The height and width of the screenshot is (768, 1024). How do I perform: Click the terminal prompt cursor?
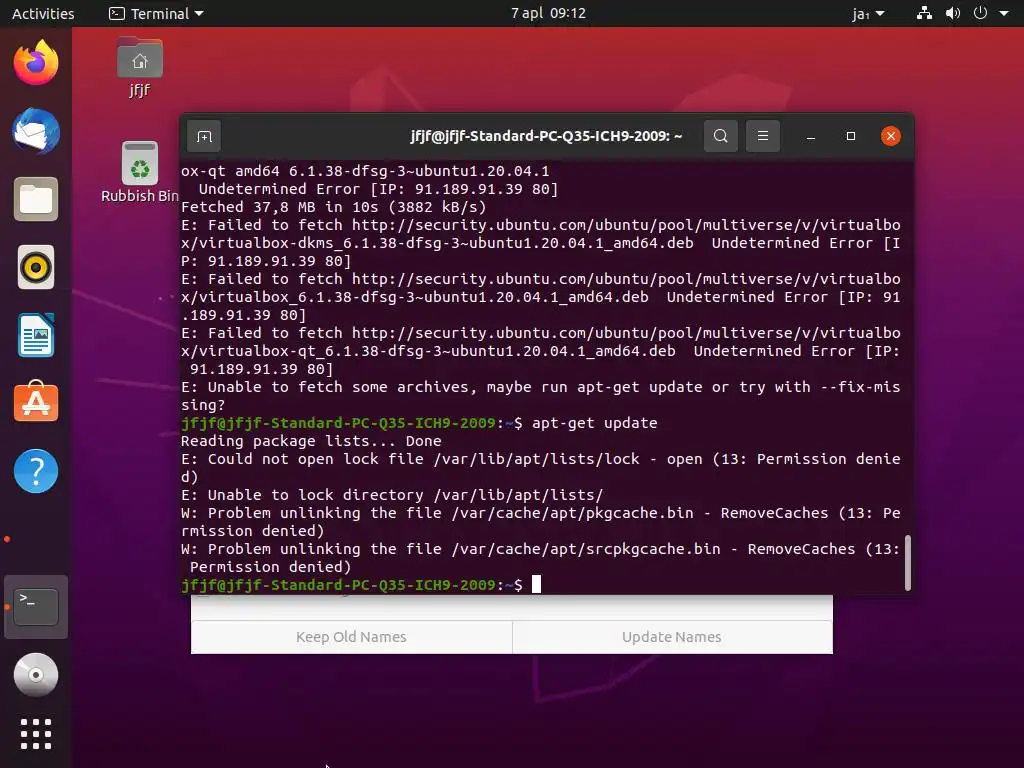(536, 584)
